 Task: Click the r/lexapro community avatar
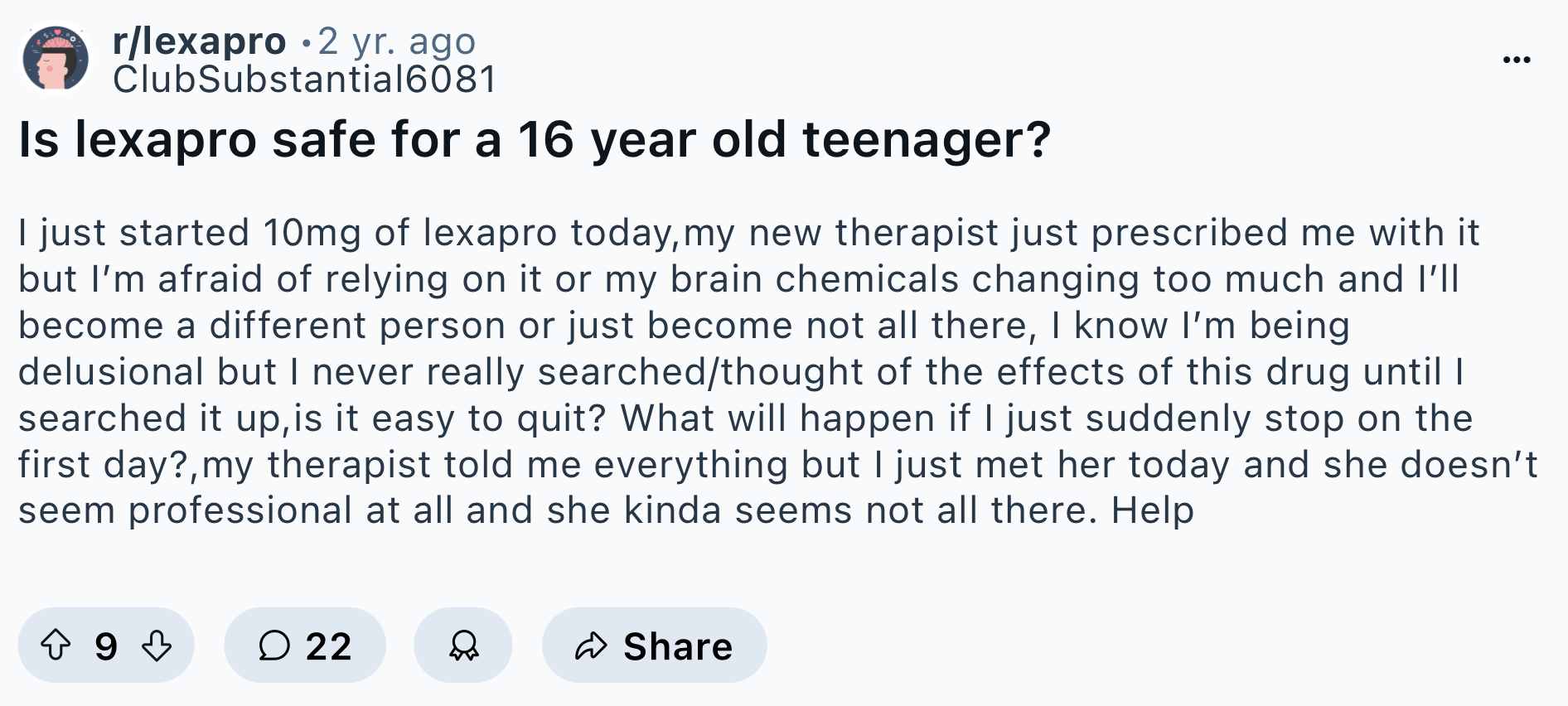[56, 58]
